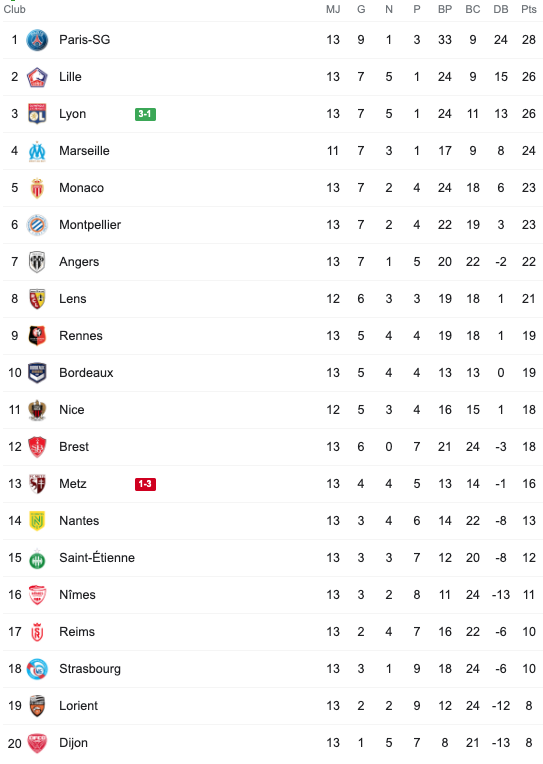Image resolution: width=543 pixels, height=764 pixels.
Task: Click the Monaco club crest
Action: click(x=37, y=188)
